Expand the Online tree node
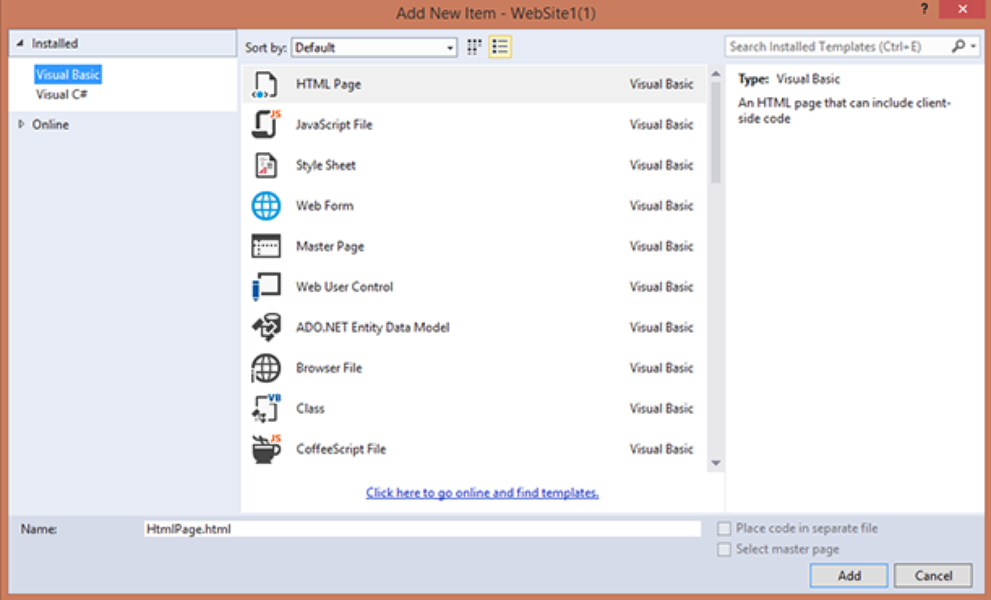 pos(21,125)
